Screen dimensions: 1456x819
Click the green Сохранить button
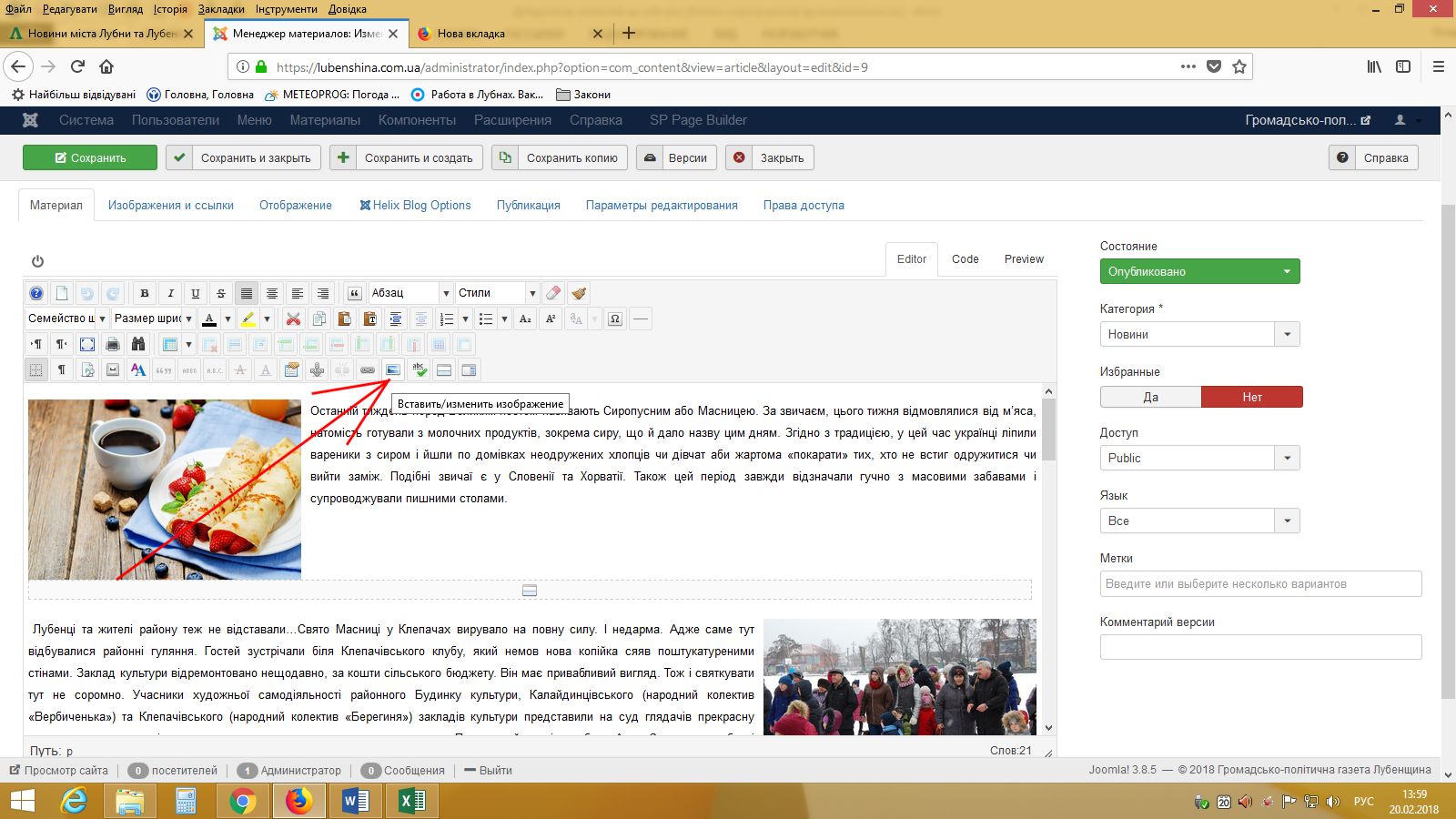click(x=90, y=157)
